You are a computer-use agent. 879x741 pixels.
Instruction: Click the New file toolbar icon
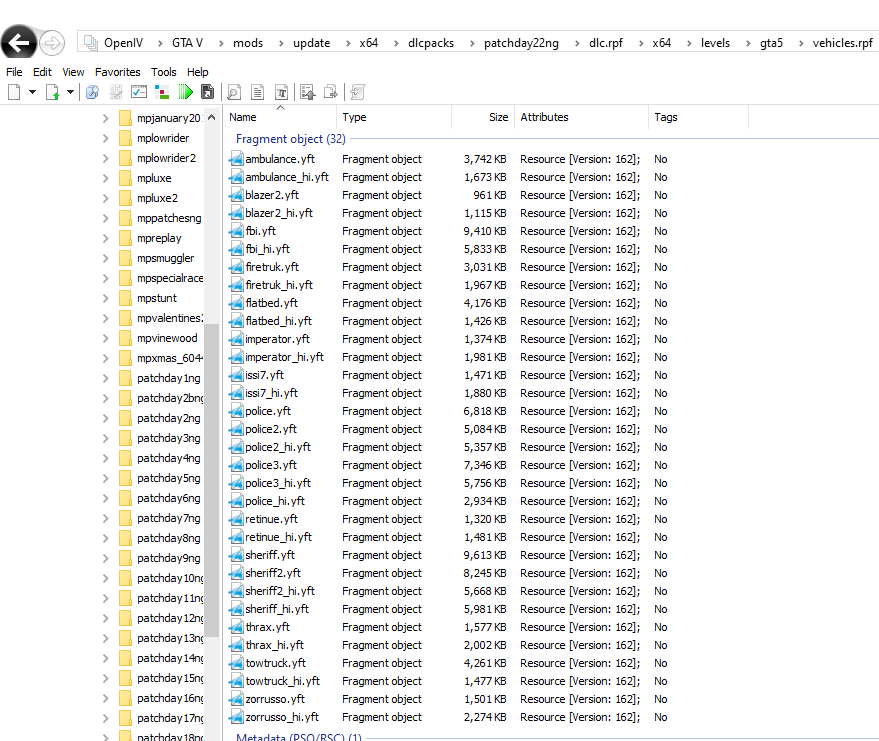[14, 92]
